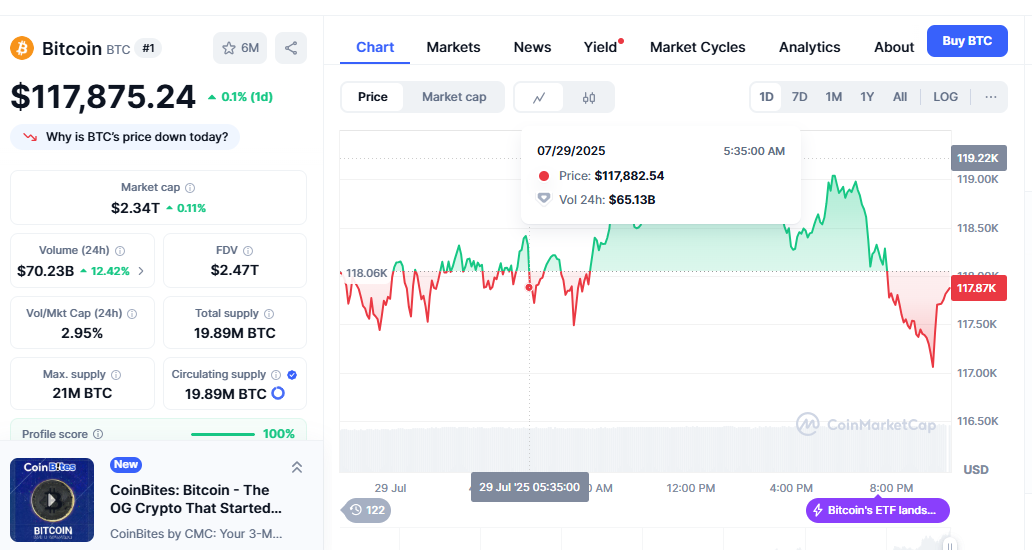Open the share icon button
1032x550 pixels.
291,48
